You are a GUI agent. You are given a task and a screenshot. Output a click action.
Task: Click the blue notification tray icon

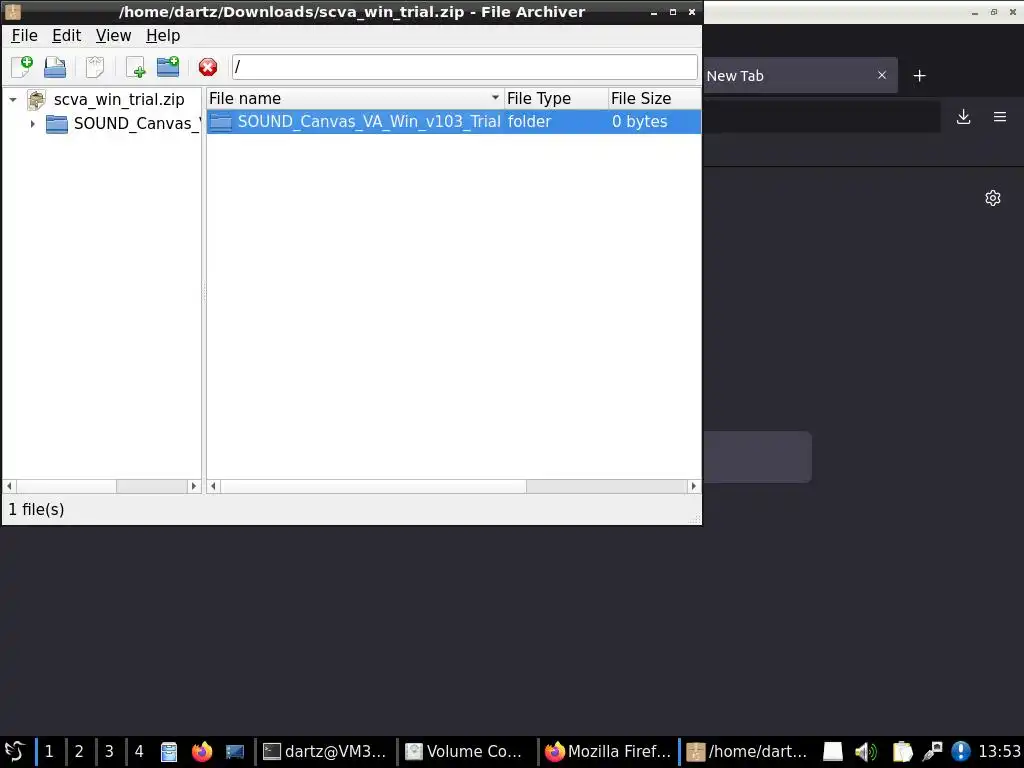pos(961,752)
